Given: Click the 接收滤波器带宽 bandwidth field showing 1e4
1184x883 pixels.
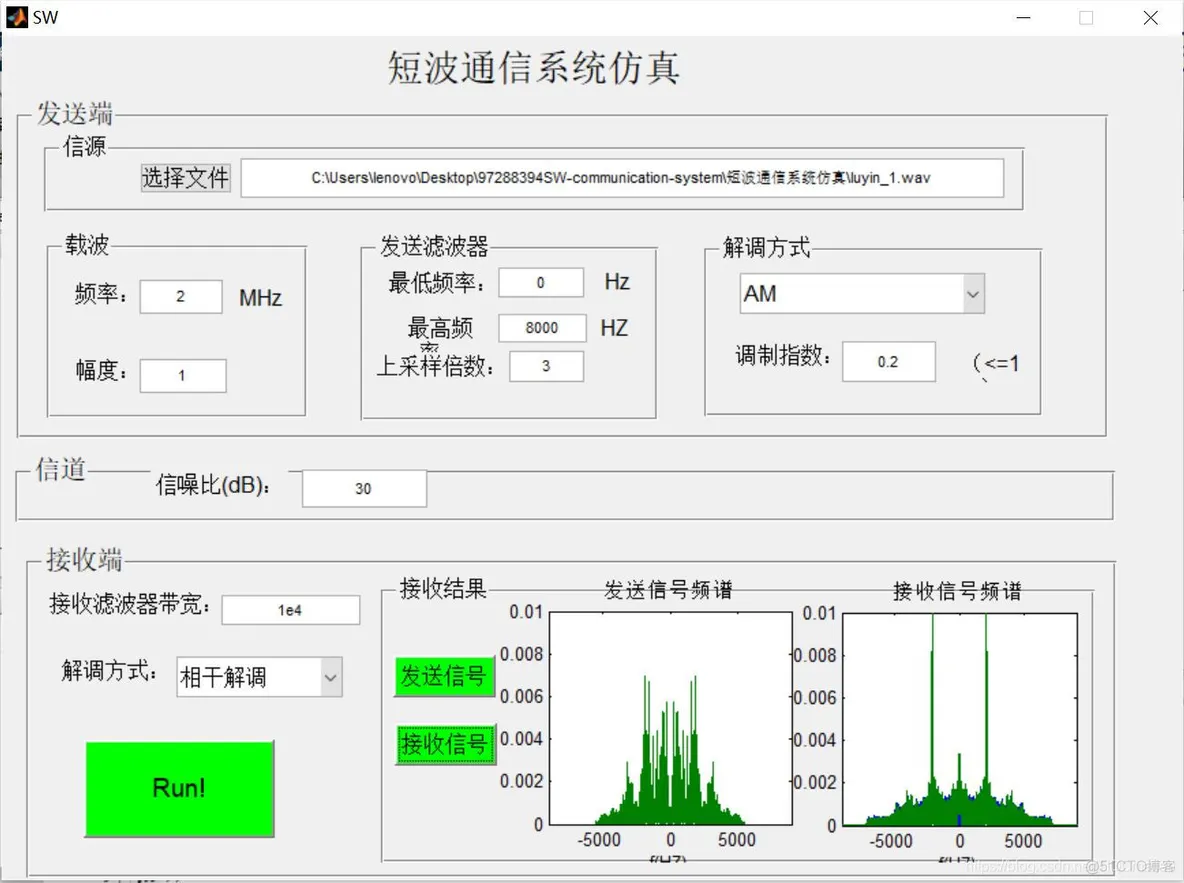Looking at the screenshot, I should click(x=290, y=609).
